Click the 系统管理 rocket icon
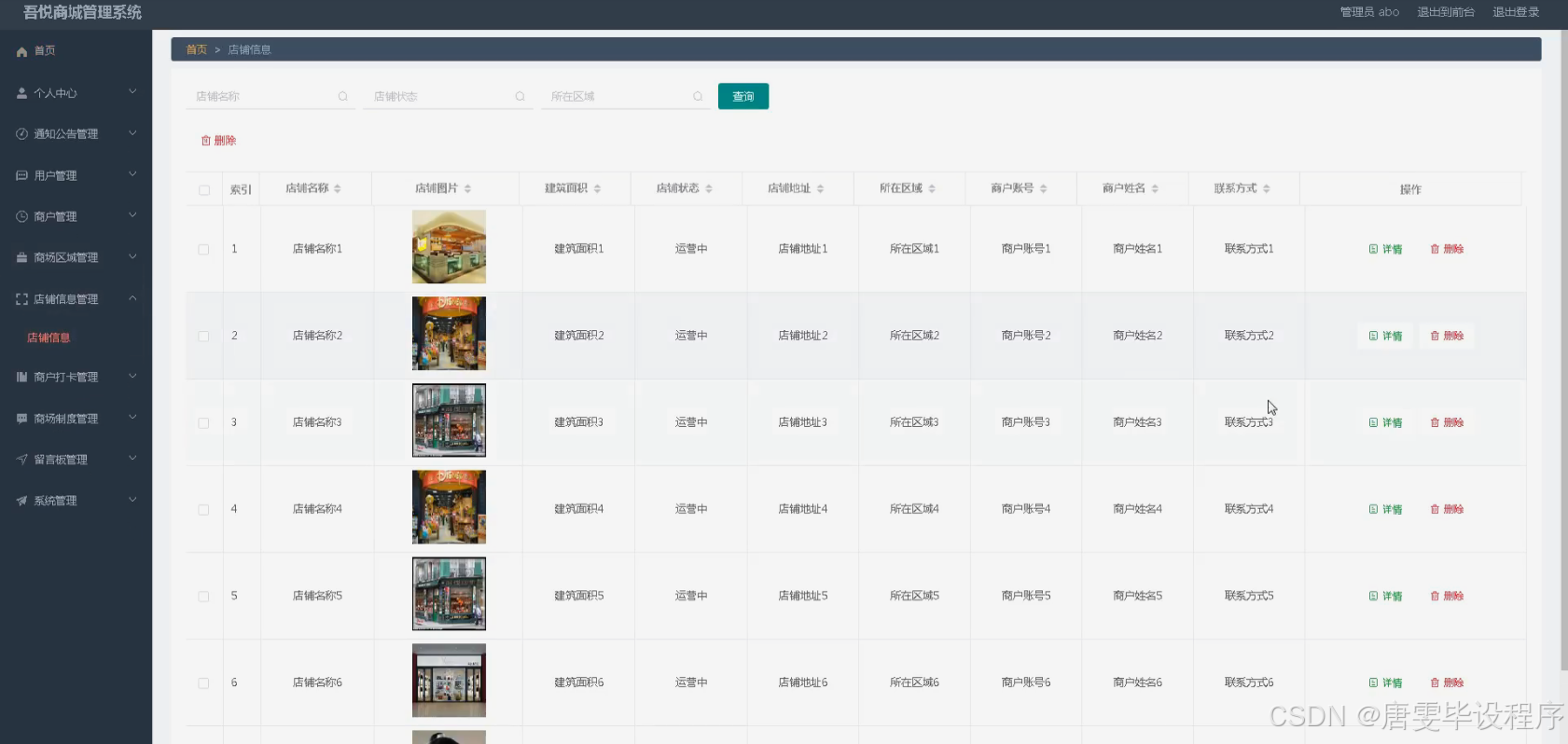This screenshot has width=1568, height=744. 21,501
